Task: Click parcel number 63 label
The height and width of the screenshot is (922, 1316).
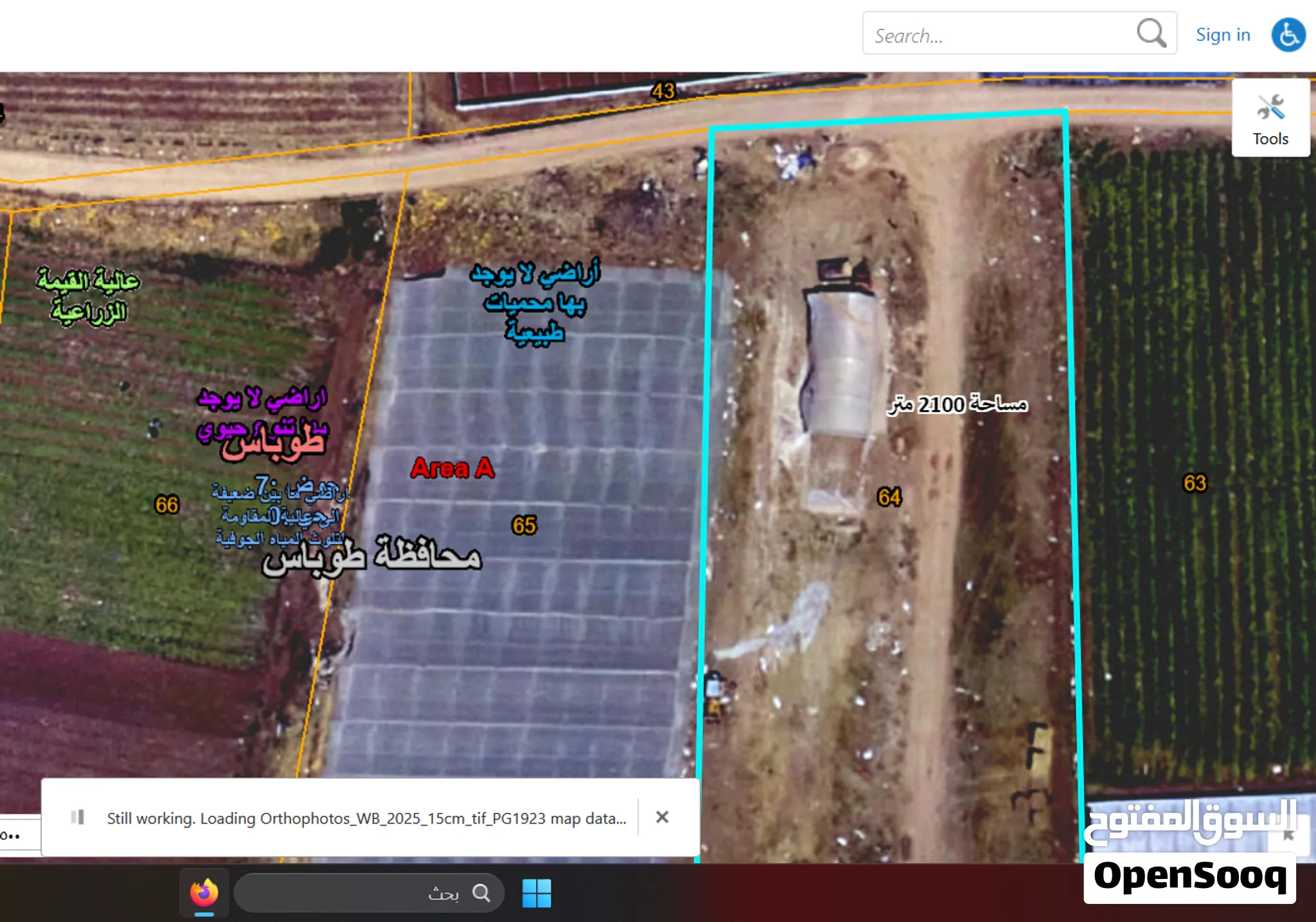Action: point(1195,483)
